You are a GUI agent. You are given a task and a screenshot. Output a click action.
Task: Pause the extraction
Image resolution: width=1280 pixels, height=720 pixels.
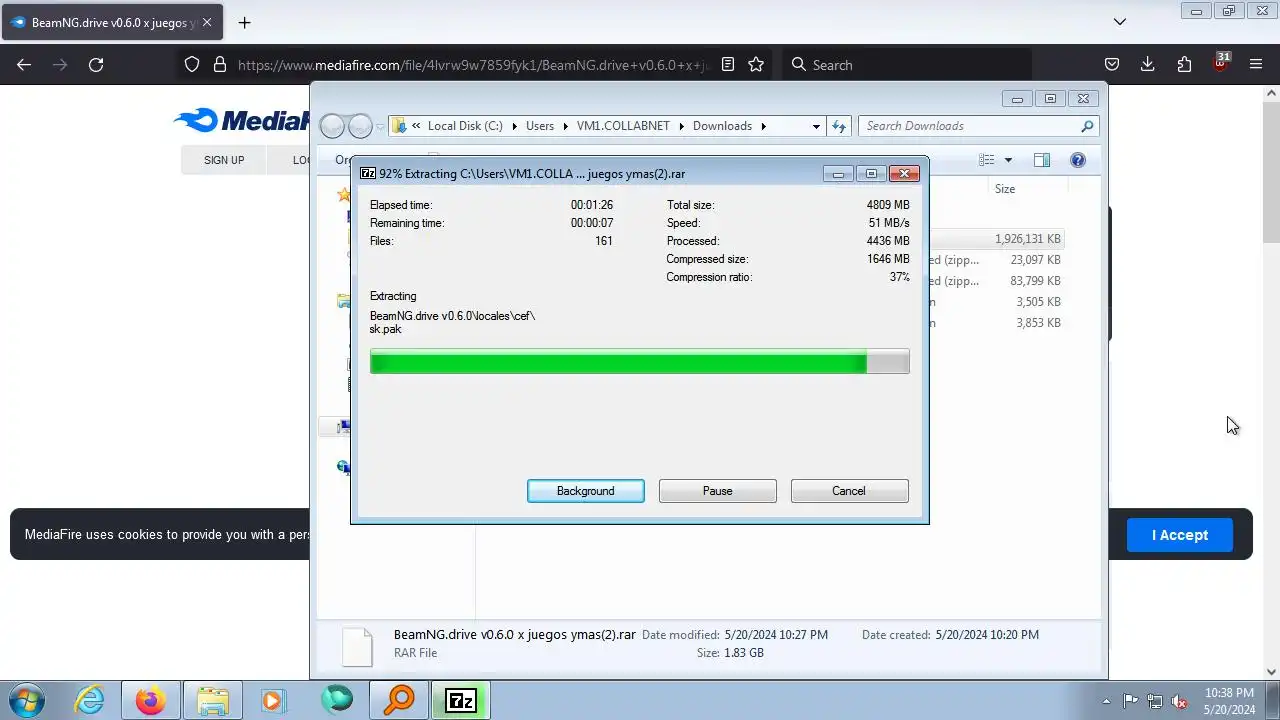click(x=718, y=491)
